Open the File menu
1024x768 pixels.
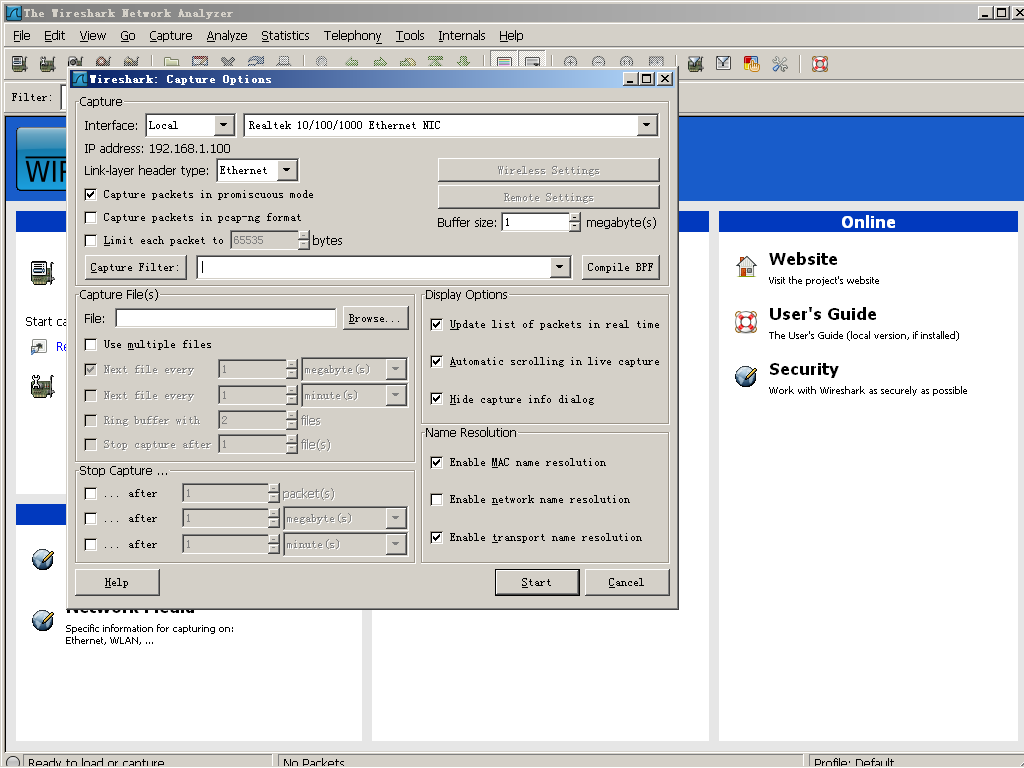coord(22,36)
